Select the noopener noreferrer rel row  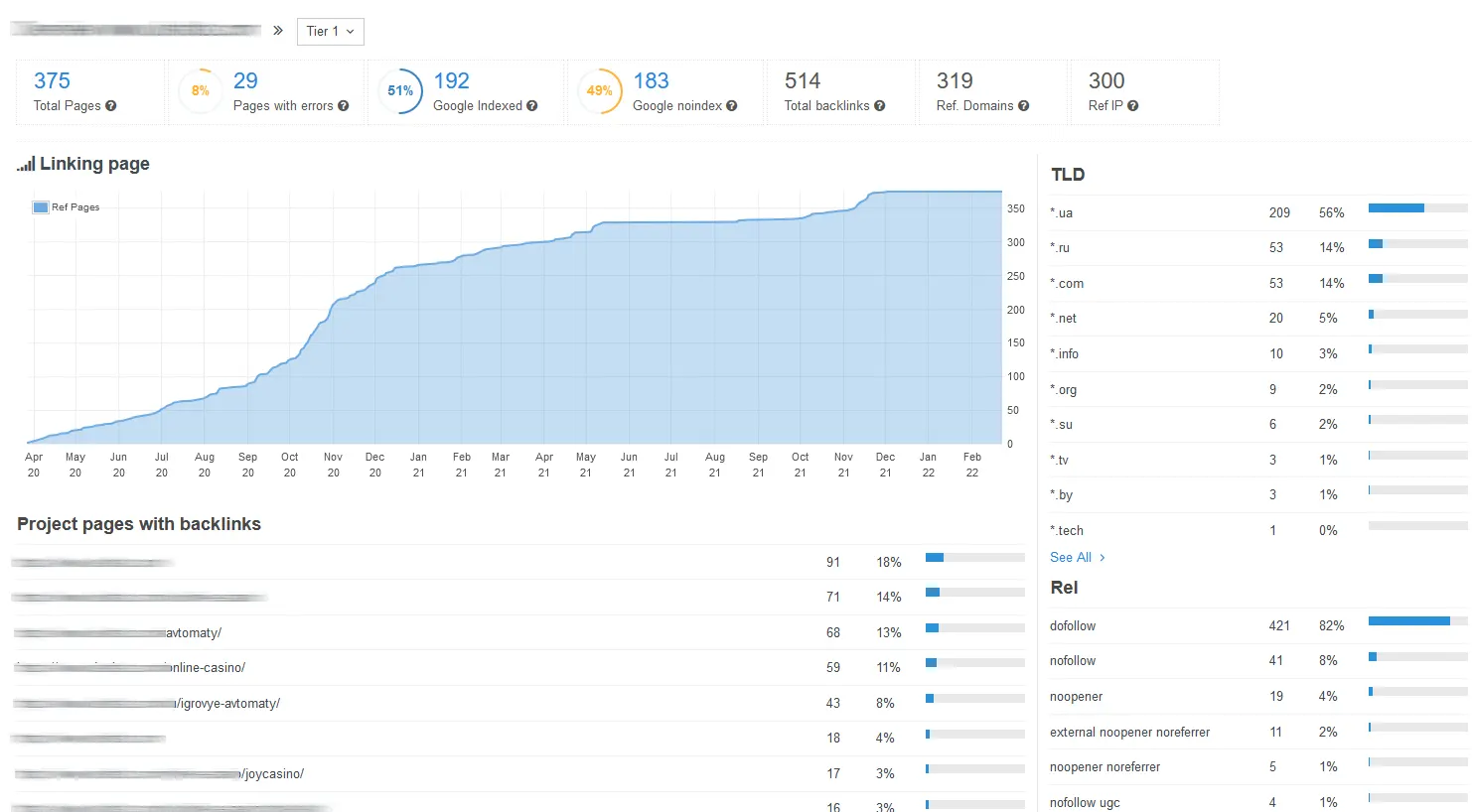tap(1258, 766)
